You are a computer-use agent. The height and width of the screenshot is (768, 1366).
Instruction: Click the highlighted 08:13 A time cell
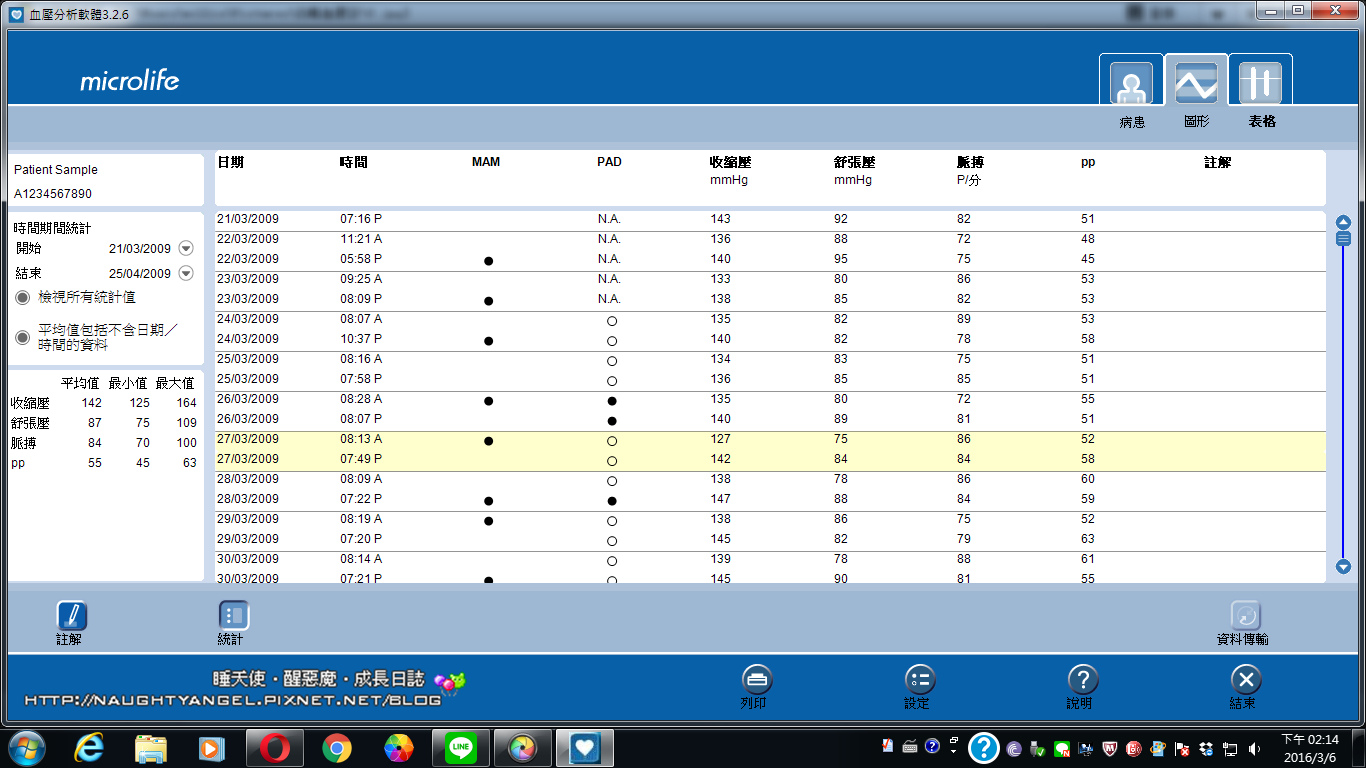click(361, 439)
